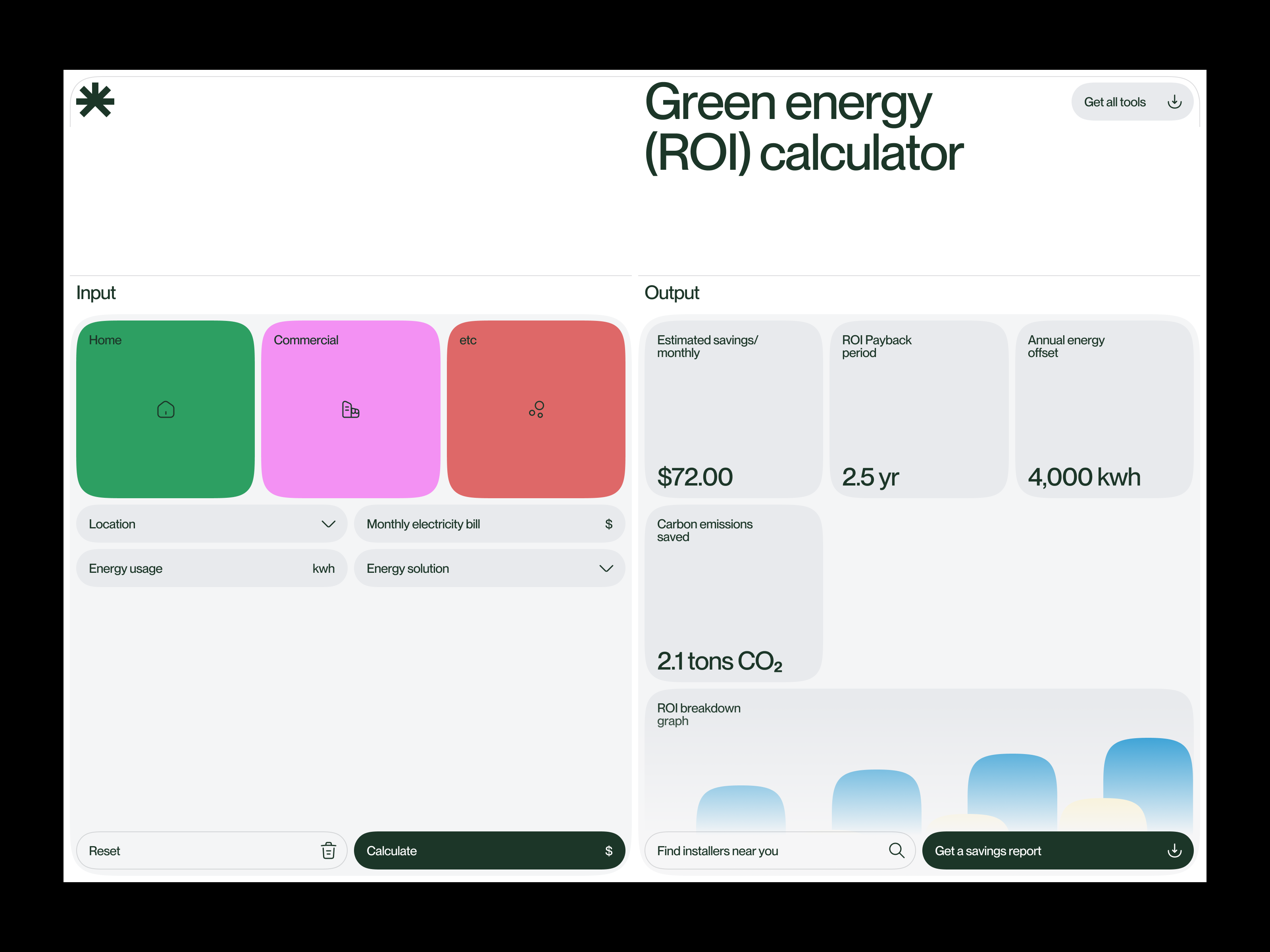The image size is (1270, 952).
Task: Open the Location dropdown
Action: pos(211,524)
